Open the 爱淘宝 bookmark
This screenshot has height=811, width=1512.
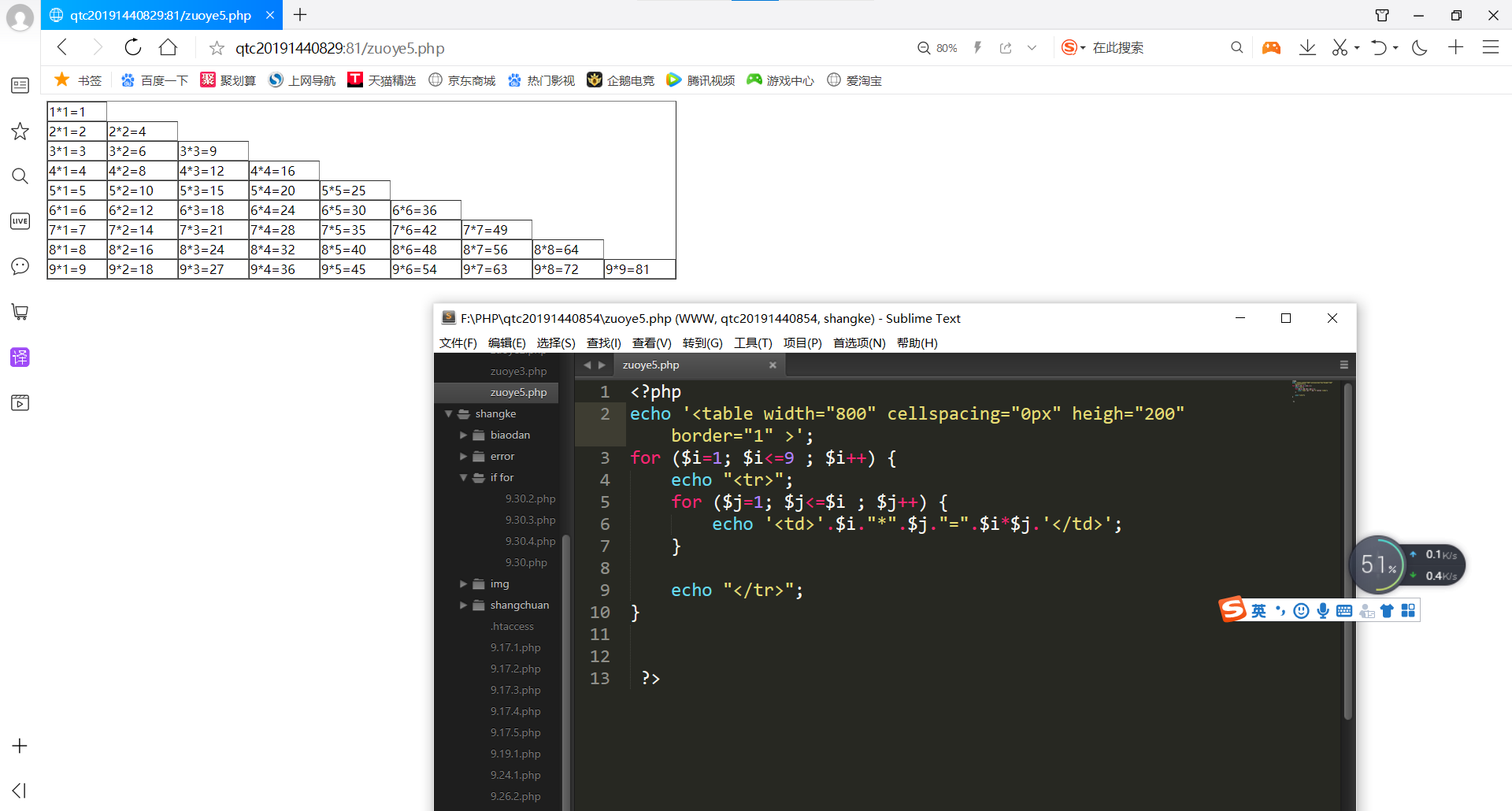pos(854,80)
